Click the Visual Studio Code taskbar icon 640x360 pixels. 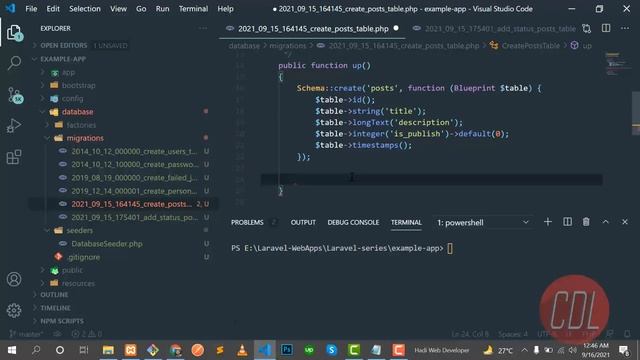264,350
